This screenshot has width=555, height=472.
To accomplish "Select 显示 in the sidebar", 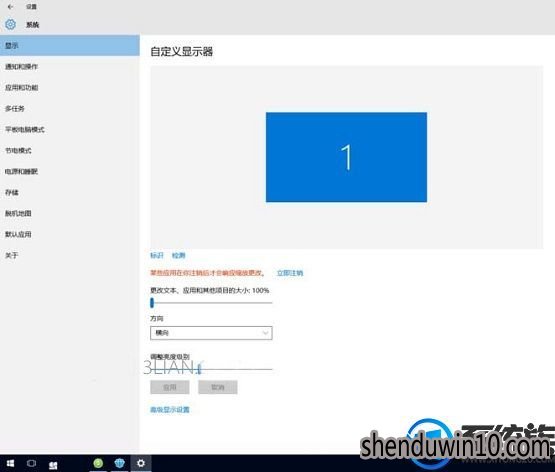I will pos(70,45).
